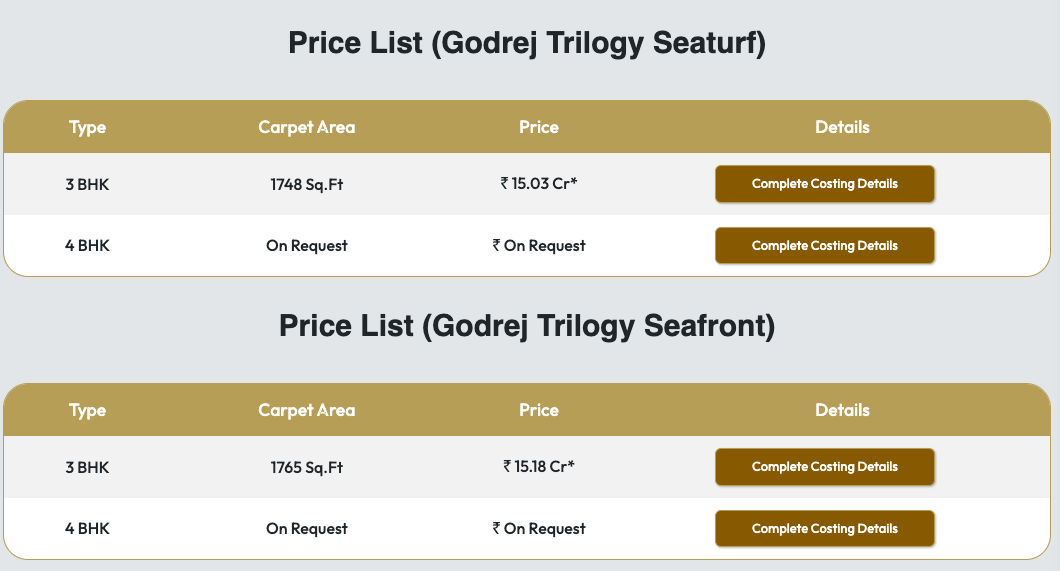Click Complete Costing Details for Seafront 4 BHK

click(x=824, y=529)
